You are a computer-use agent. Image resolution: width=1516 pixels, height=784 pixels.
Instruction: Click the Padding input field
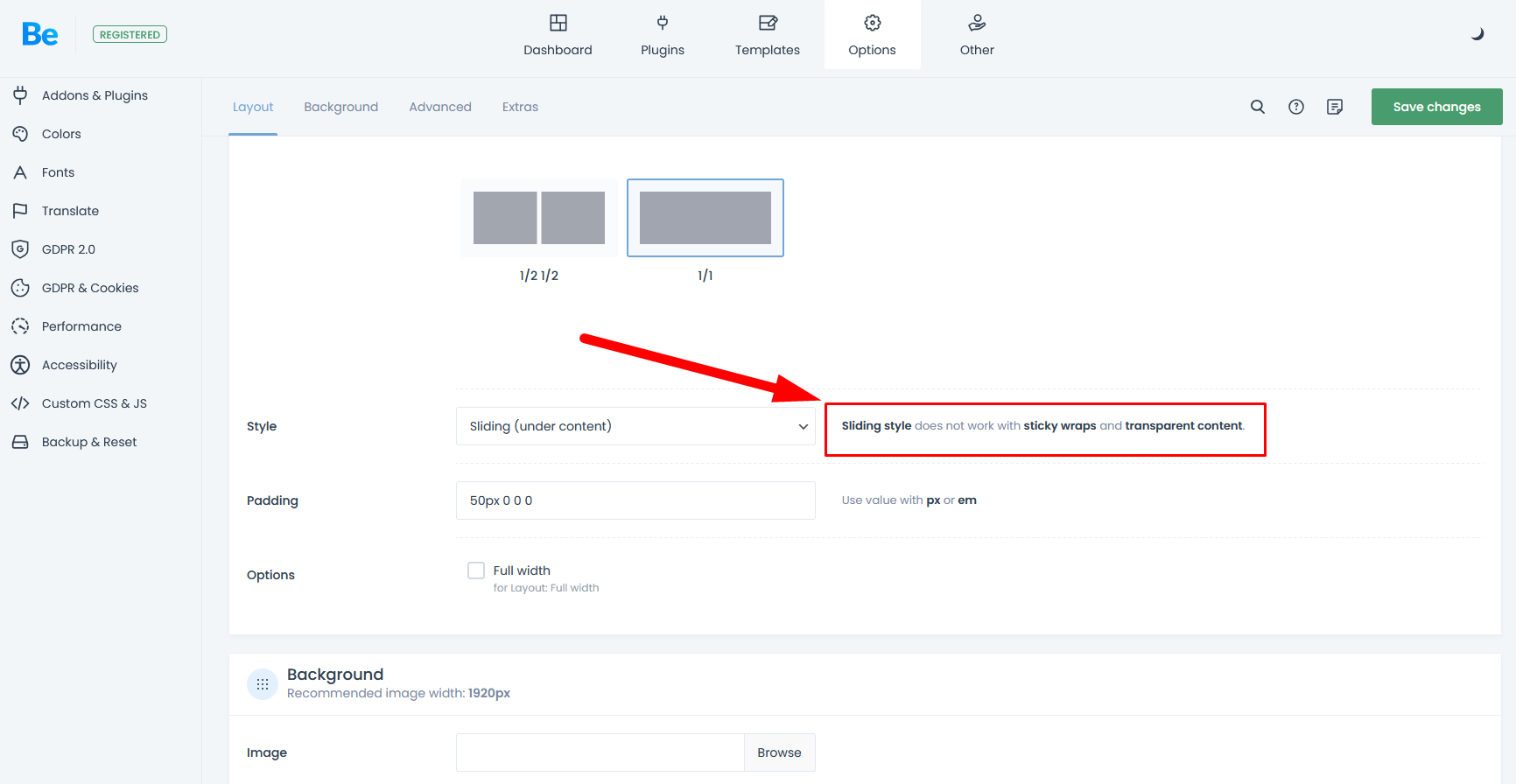pyautogui.click(x=635, y=500)
